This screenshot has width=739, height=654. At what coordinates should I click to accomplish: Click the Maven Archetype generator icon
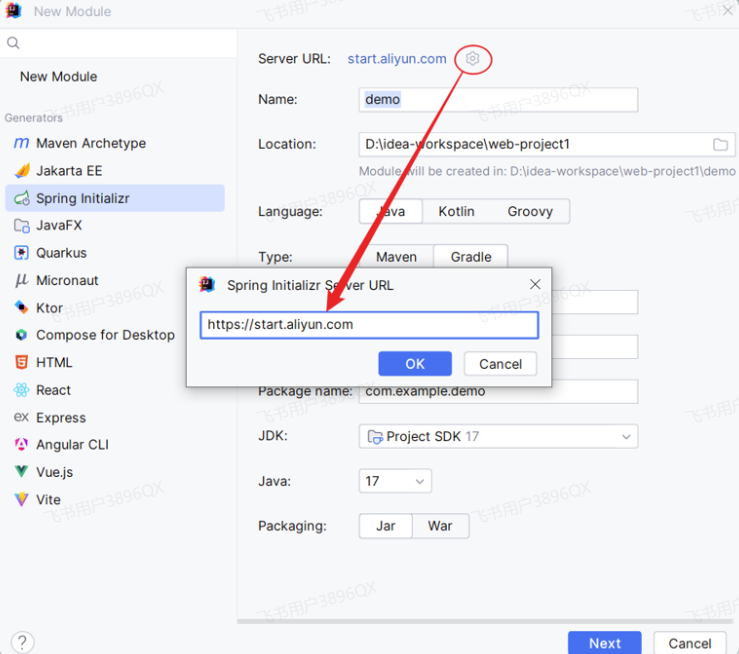(21, 143)
